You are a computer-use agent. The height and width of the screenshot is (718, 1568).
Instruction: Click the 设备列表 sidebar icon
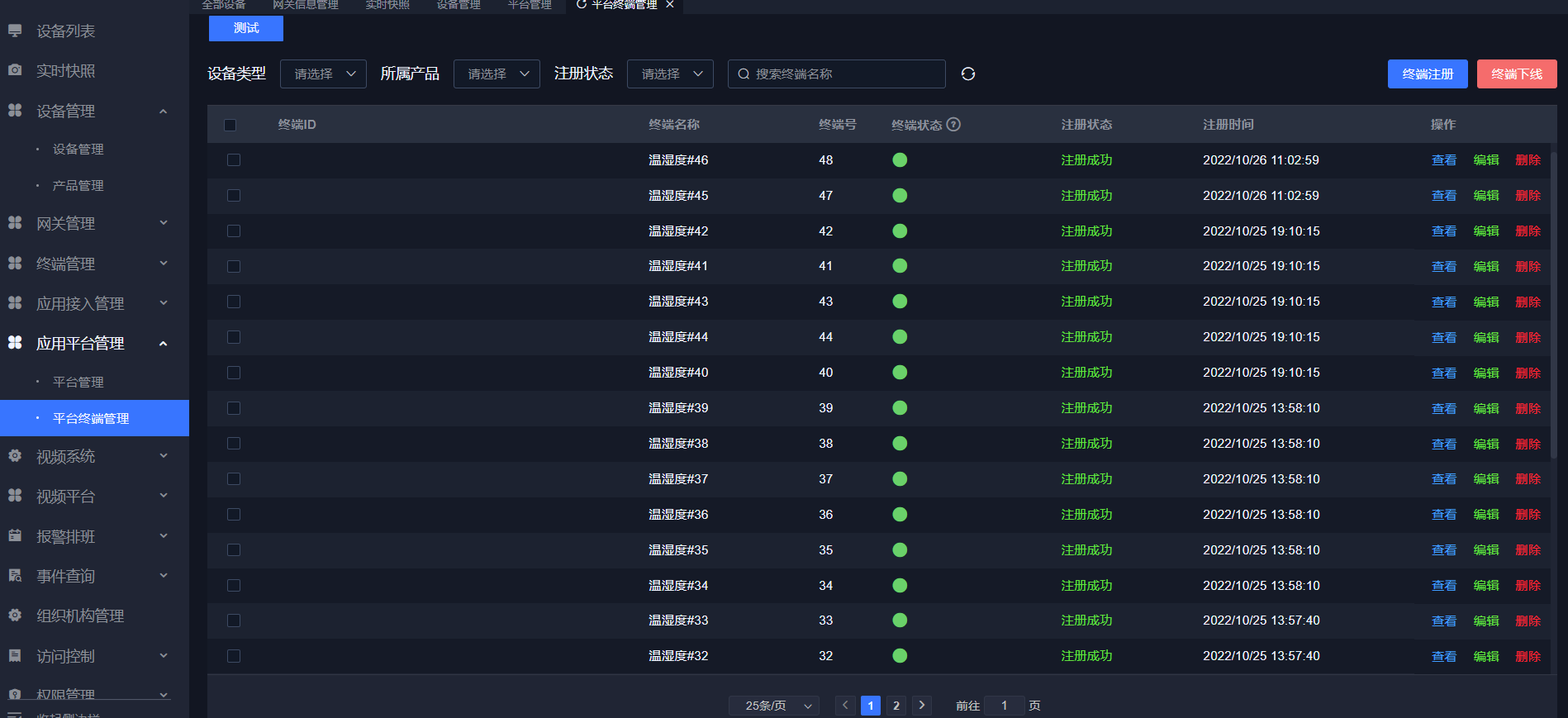(15, 31)
